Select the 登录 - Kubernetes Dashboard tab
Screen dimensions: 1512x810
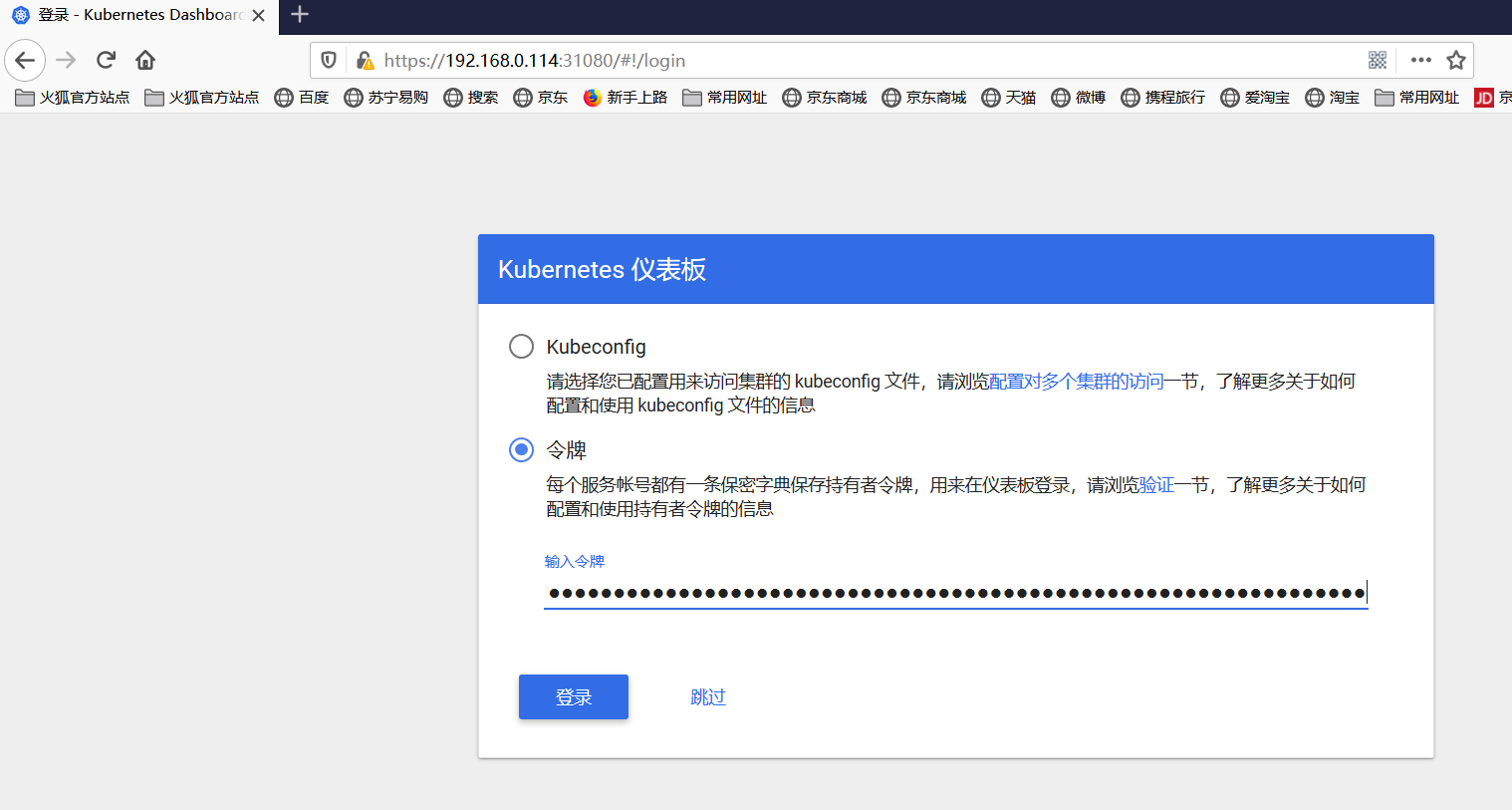click(139, 15)
